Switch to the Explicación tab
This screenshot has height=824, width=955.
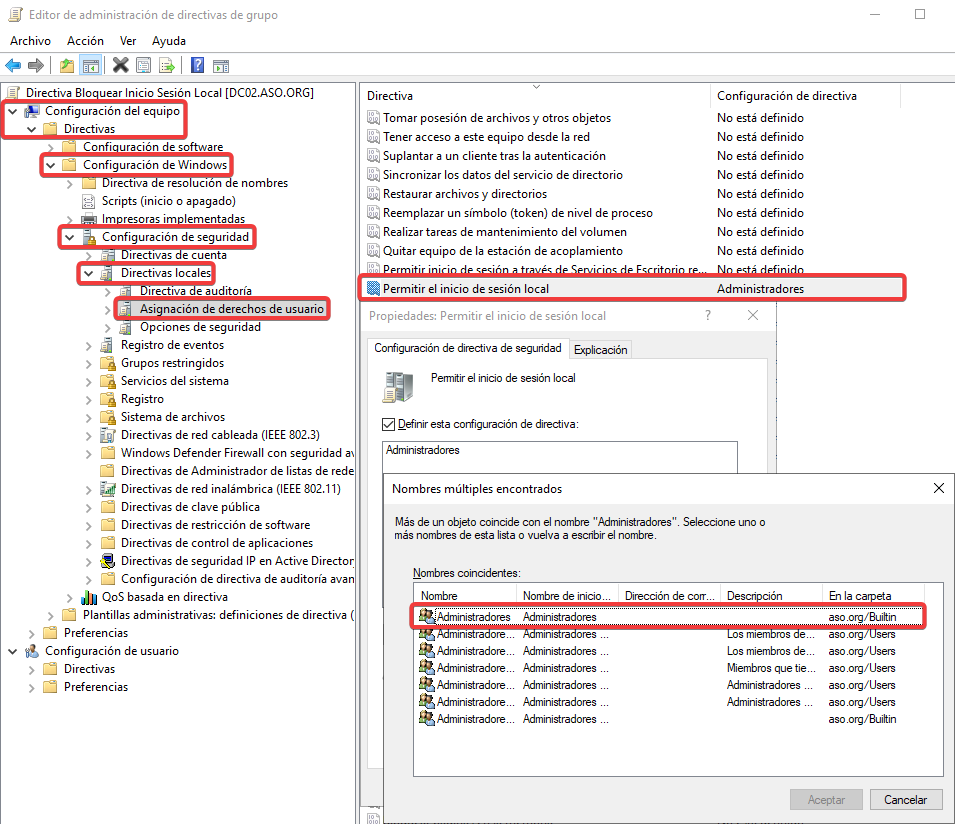click(600, 350)
